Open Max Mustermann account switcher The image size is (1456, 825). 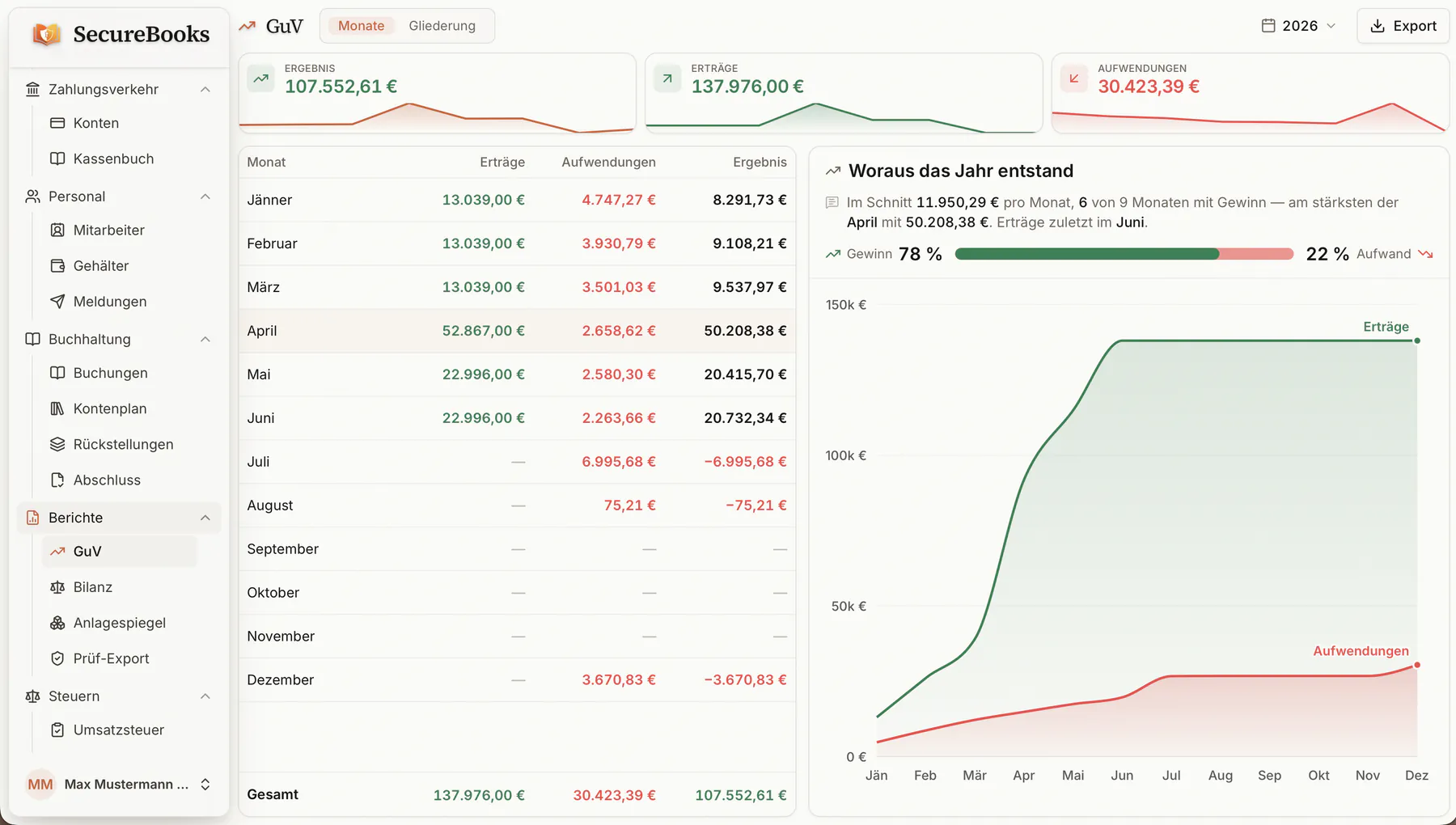click(119, 784)
